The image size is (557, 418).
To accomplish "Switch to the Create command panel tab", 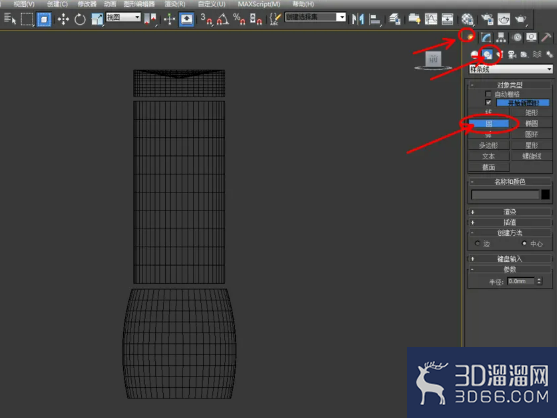I will click(x=470, y=37).
